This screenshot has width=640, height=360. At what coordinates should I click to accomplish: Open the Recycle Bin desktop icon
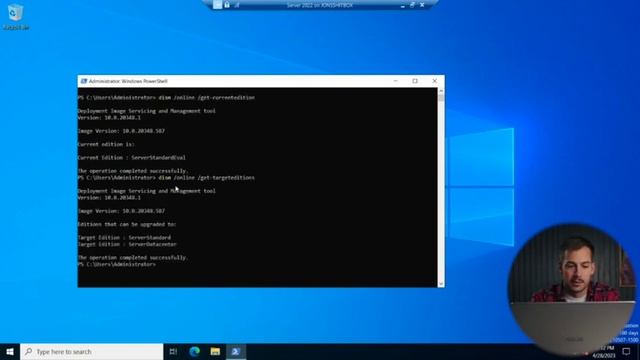click(x=16, y=17)
